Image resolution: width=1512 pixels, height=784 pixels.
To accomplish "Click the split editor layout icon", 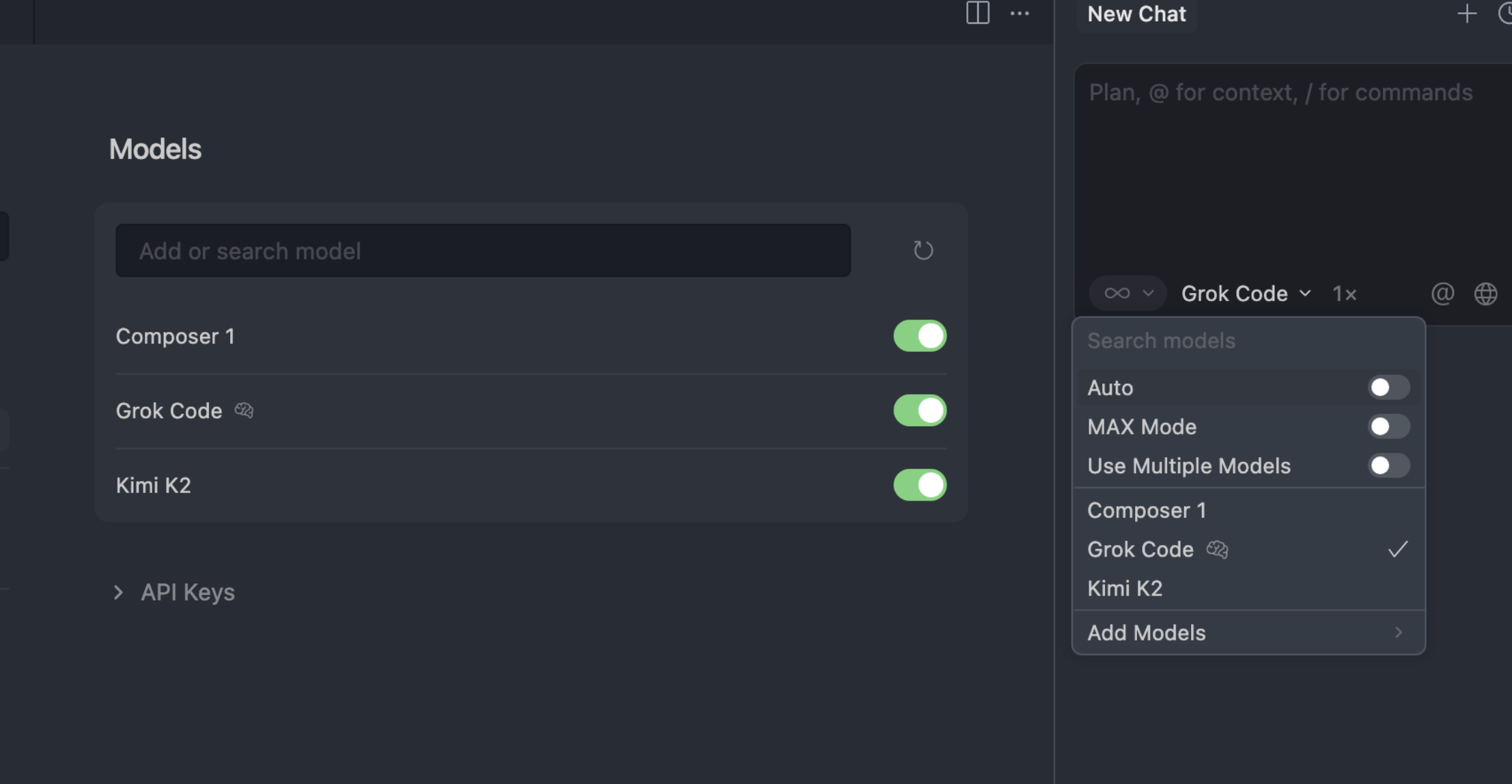I will [x=977, y=13].
